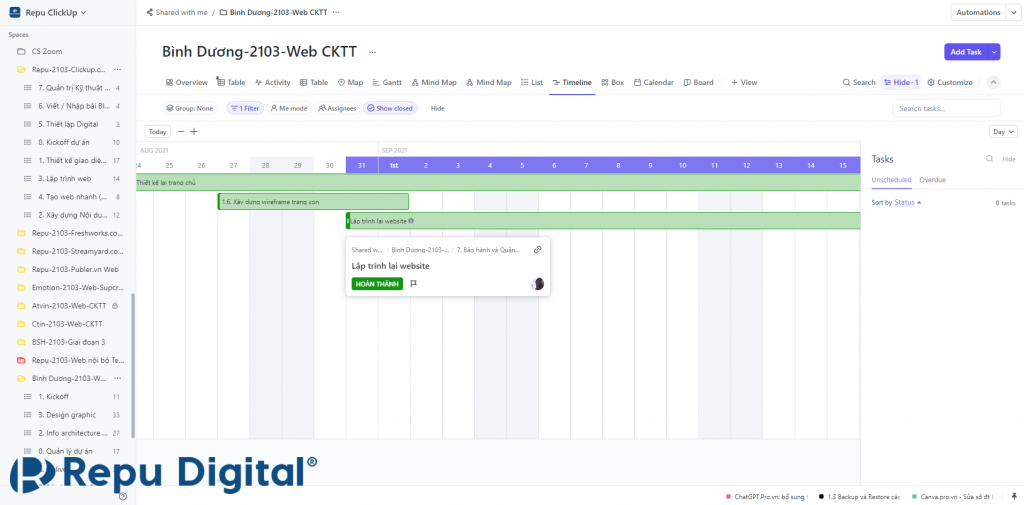Open the Overdue tab

(x=933, y=180)
